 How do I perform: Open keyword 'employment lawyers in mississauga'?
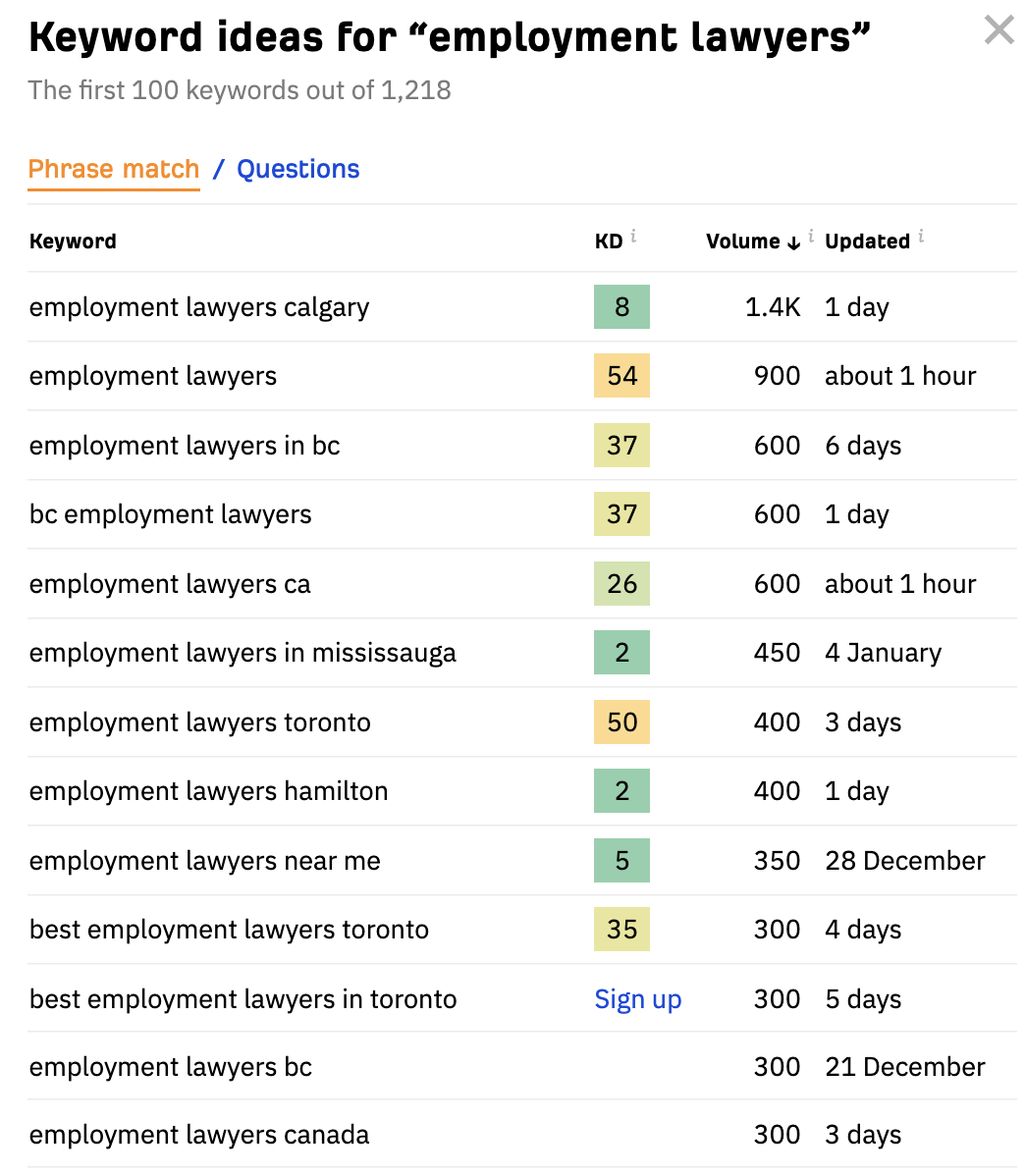pyautogui.click(x=243, y=653)
